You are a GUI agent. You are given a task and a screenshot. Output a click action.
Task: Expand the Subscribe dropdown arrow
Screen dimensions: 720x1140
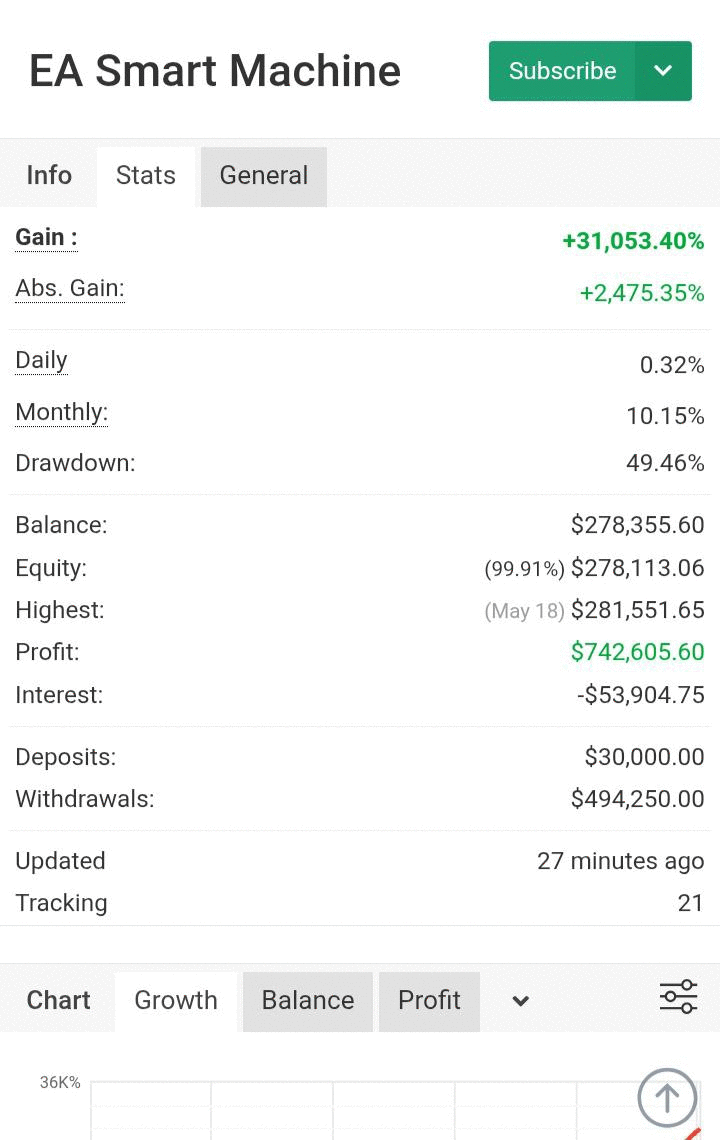[663, 71]
